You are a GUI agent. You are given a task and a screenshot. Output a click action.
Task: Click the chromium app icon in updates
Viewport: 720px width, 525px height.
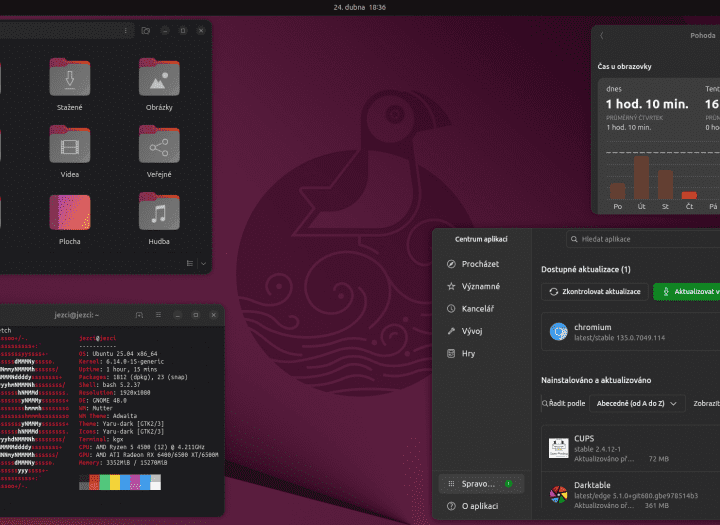[x=558, y=331]
